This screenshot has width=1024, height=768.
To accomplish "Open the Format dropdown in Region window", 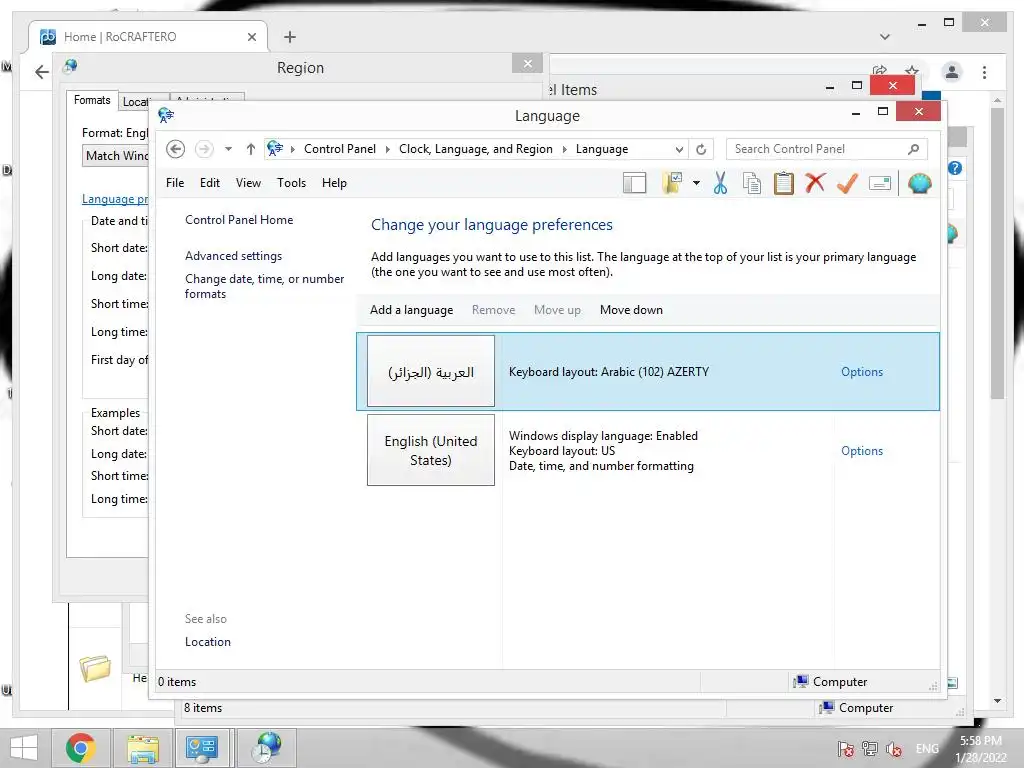I will click(x=116, y=156).
